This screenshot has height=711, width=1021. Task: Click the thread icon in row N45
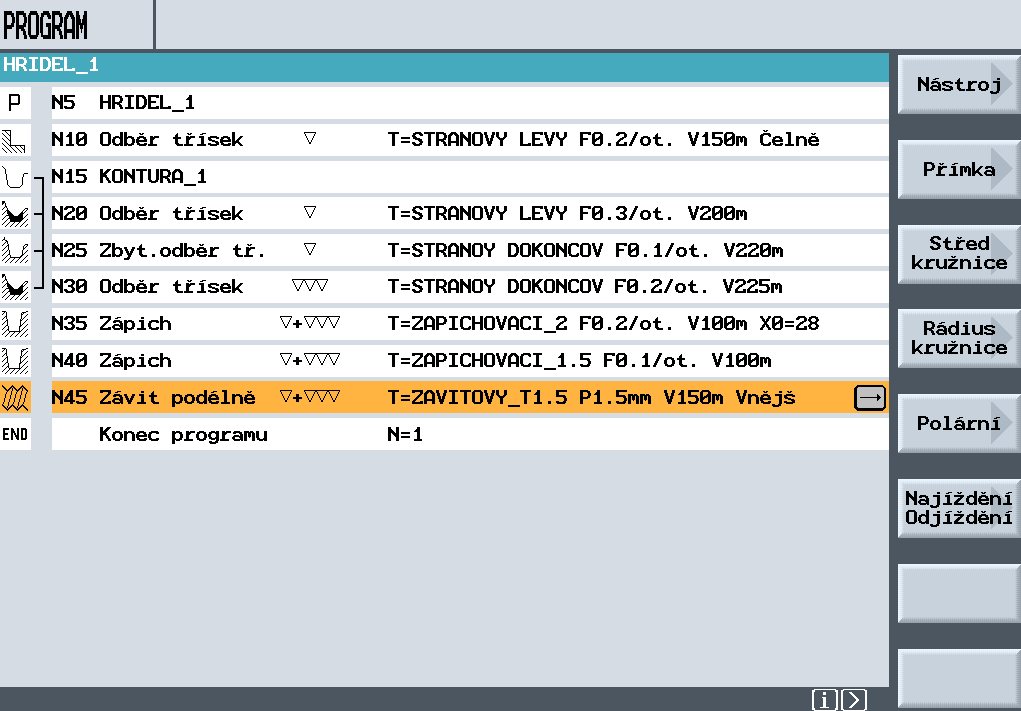[15, 397]
